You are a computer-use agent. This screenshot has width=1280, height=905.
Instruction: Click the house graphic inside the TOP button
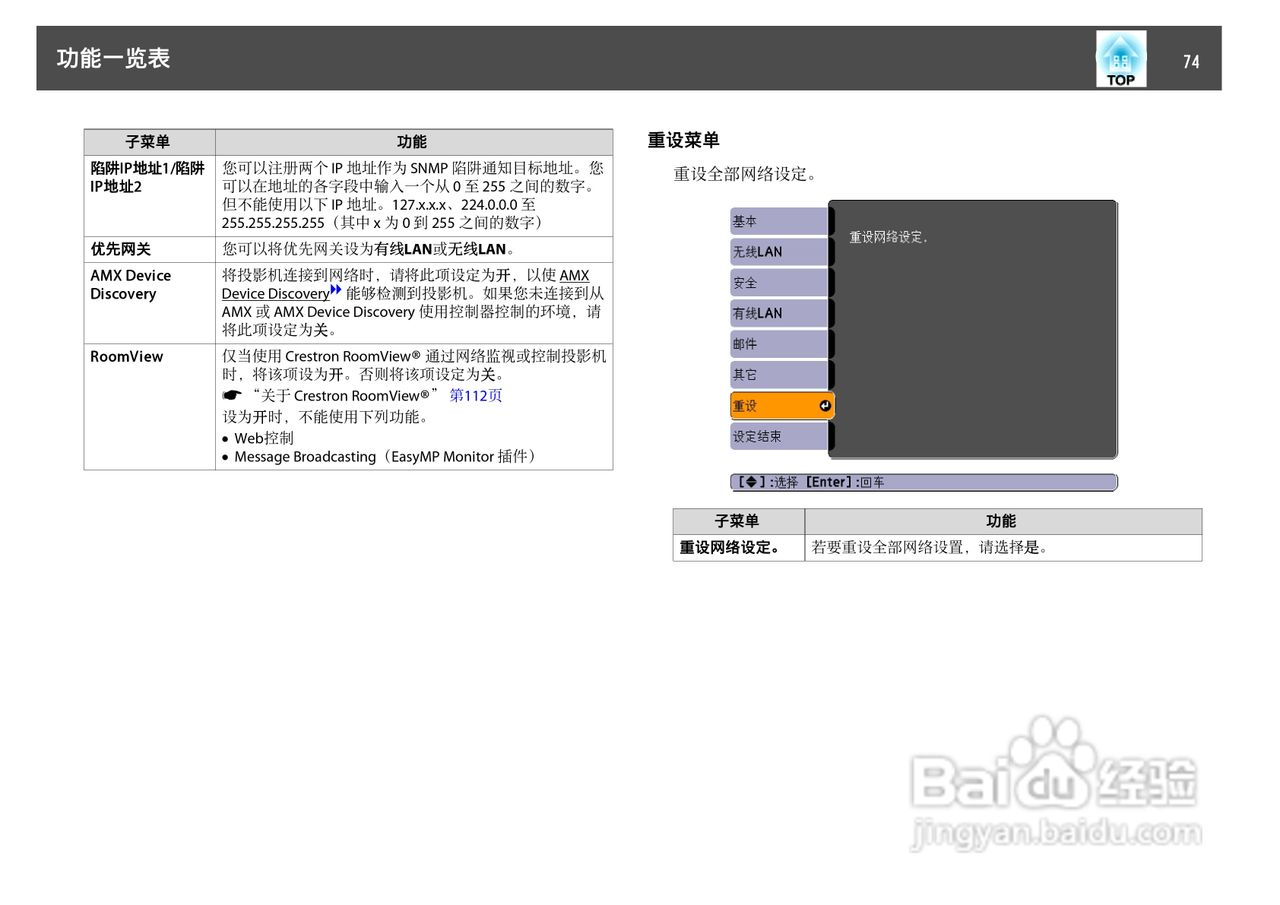click(x=1120, y=52)
